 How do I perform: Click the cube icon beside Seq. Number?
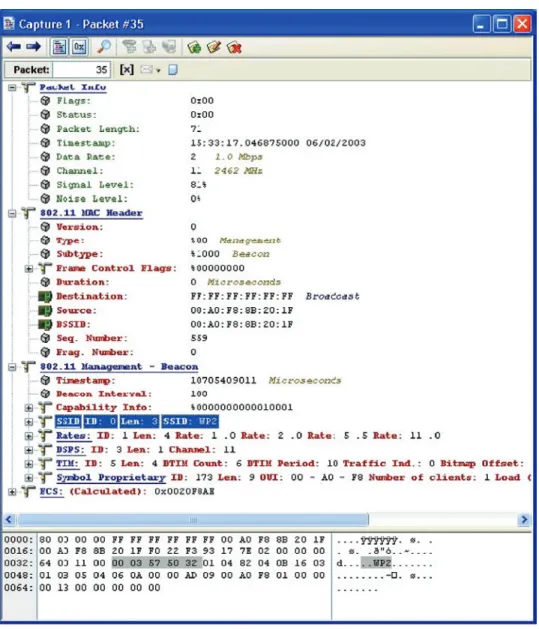coord(45,339)
